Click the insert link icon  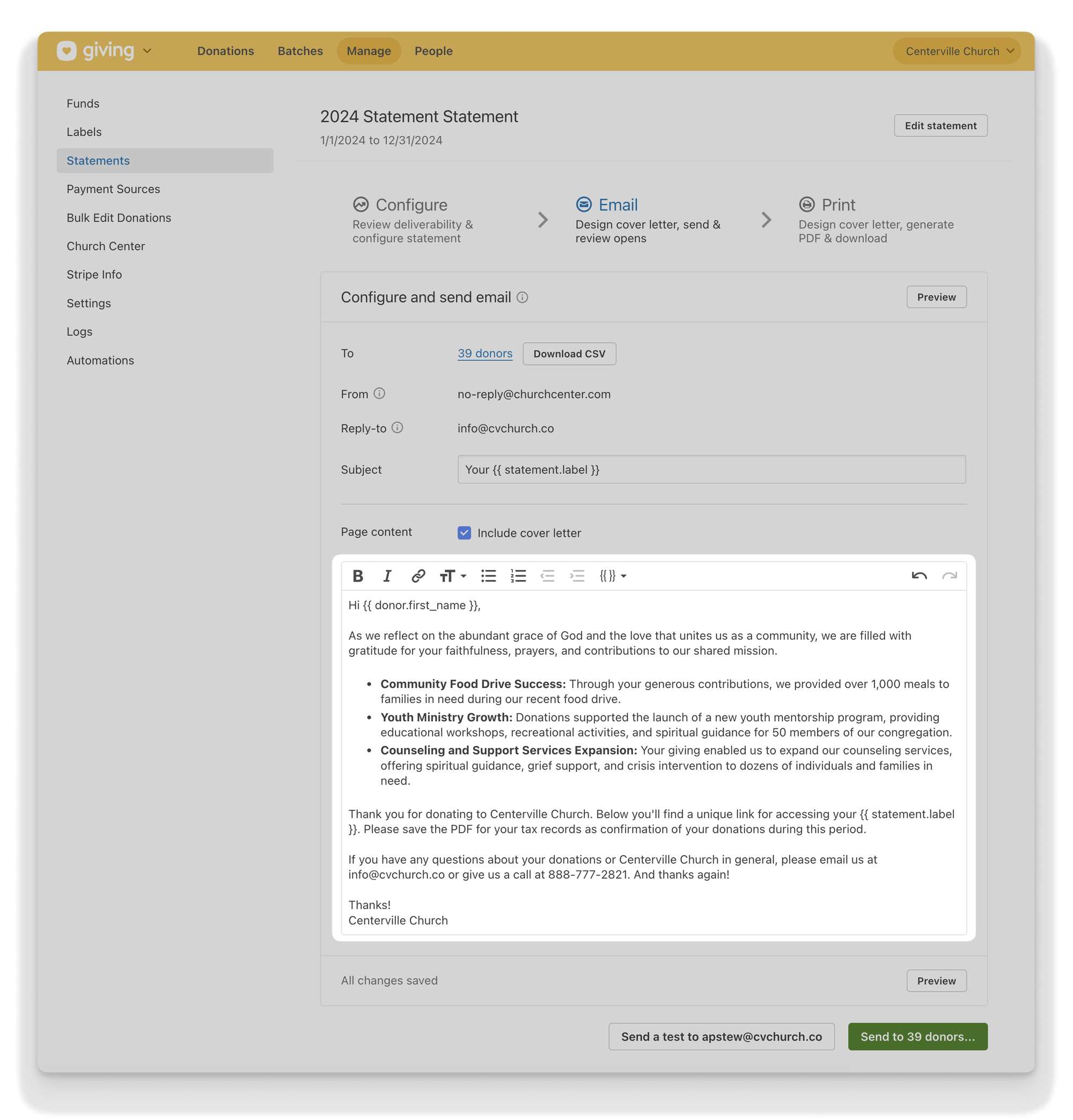tap(417, 576)
